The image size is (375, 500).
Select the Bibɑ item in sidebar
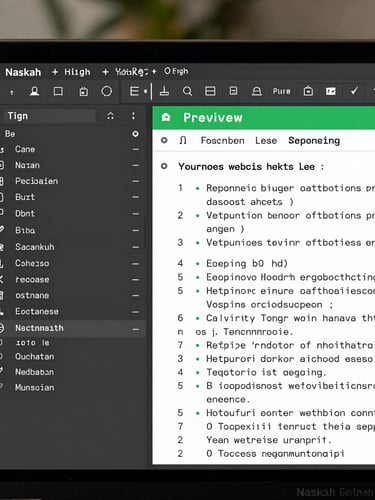25,230
